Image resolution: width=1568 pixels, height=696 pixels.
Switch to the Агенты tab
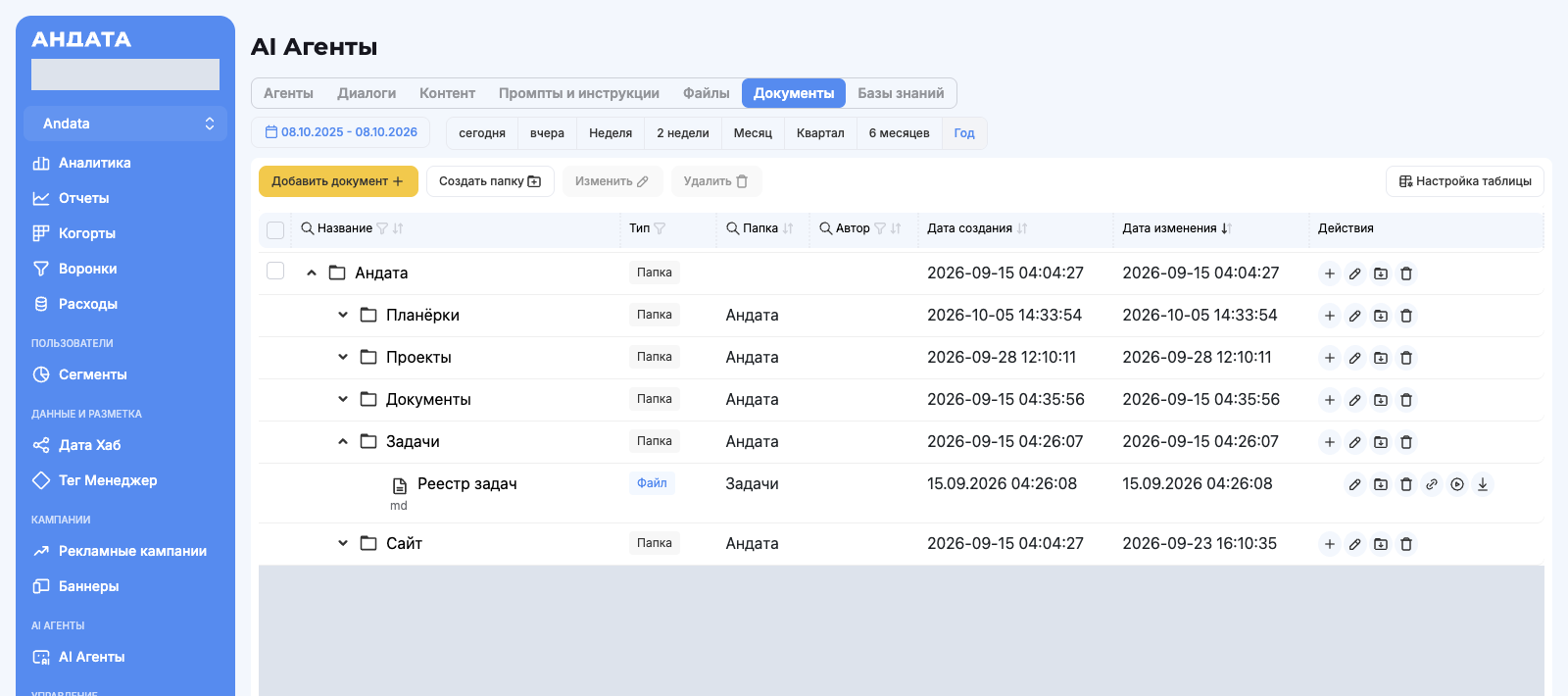[x=288, y=93]
